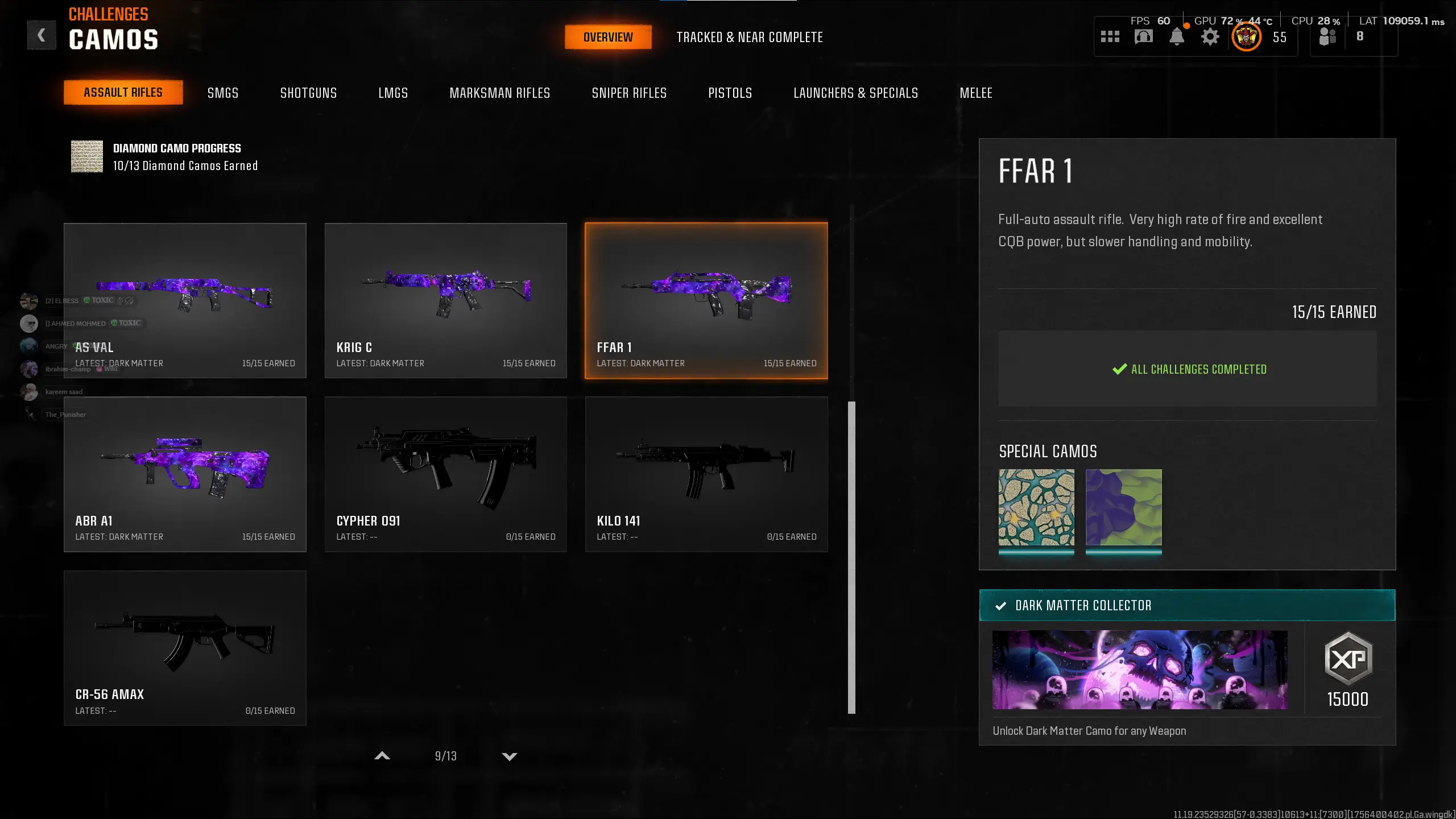This screenshot has width=1456, height=819.
Task: Click the weapon list vertical scrollbar
Action: click(851, 557)
